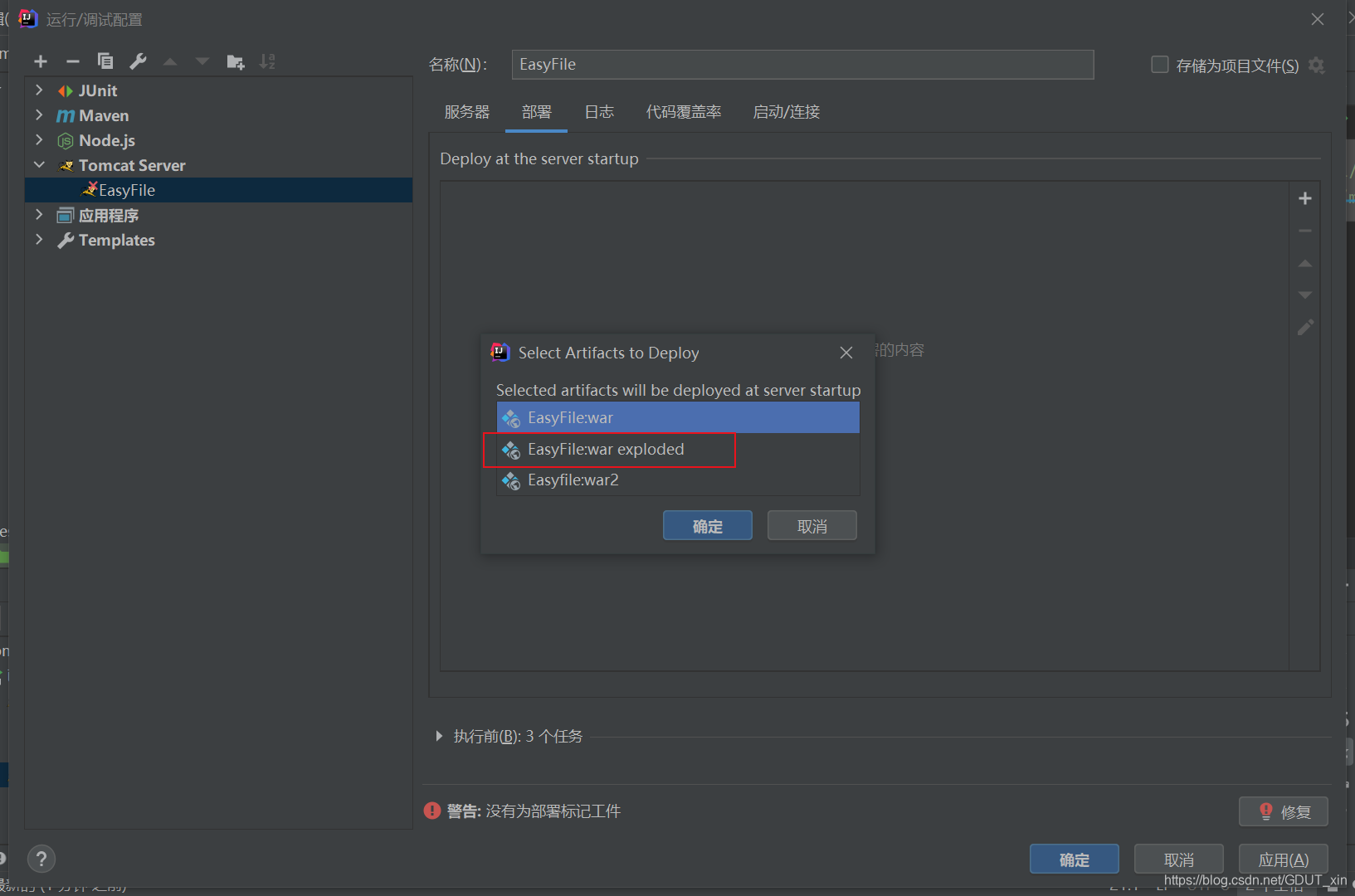The width and height of the screenshot is (1355, 896).
Task: Select Templates label in tree
Action: (117, 240)
